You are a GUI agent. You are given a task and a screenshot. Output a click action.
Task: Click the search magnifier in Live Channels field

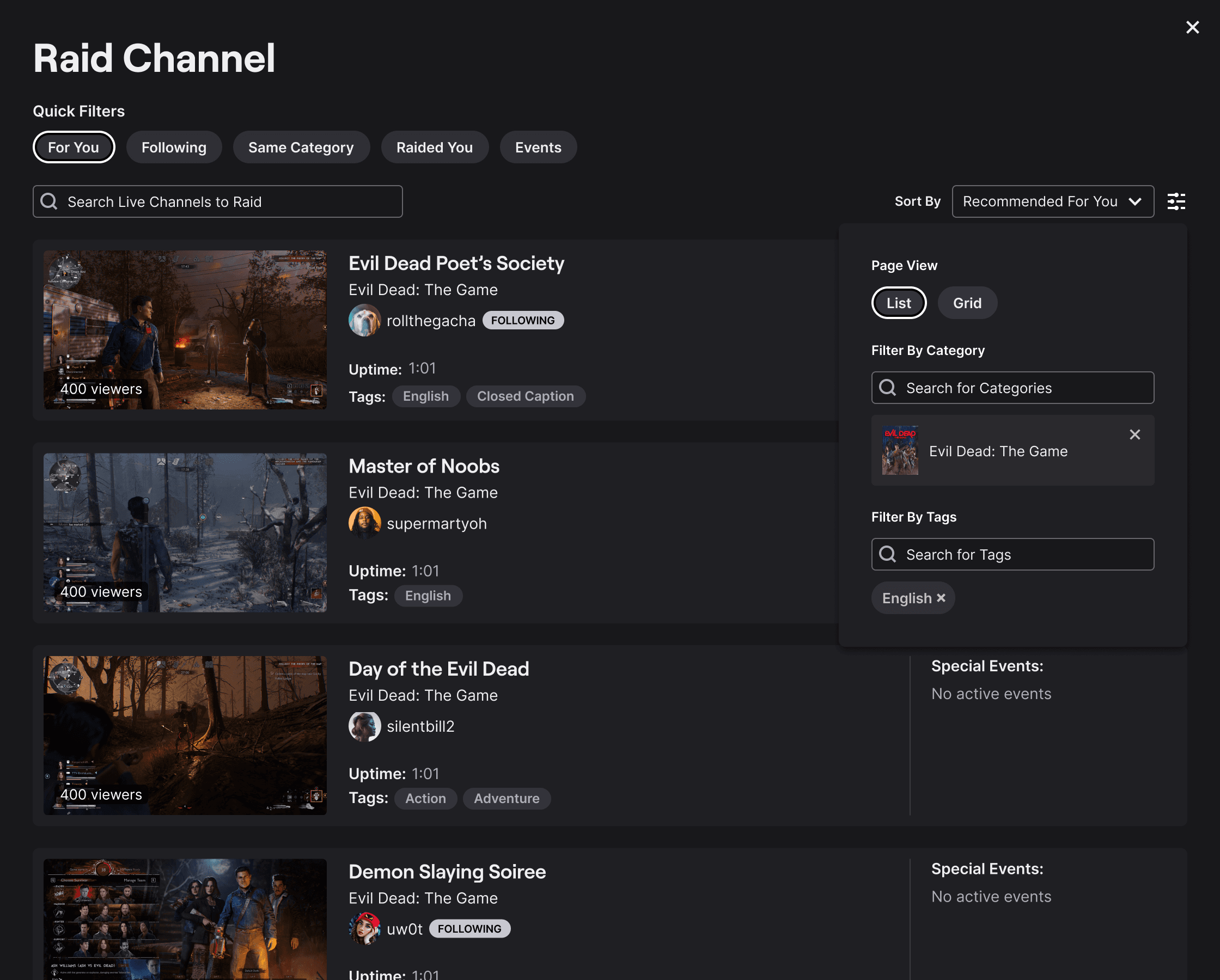click(x=49, y=201)
